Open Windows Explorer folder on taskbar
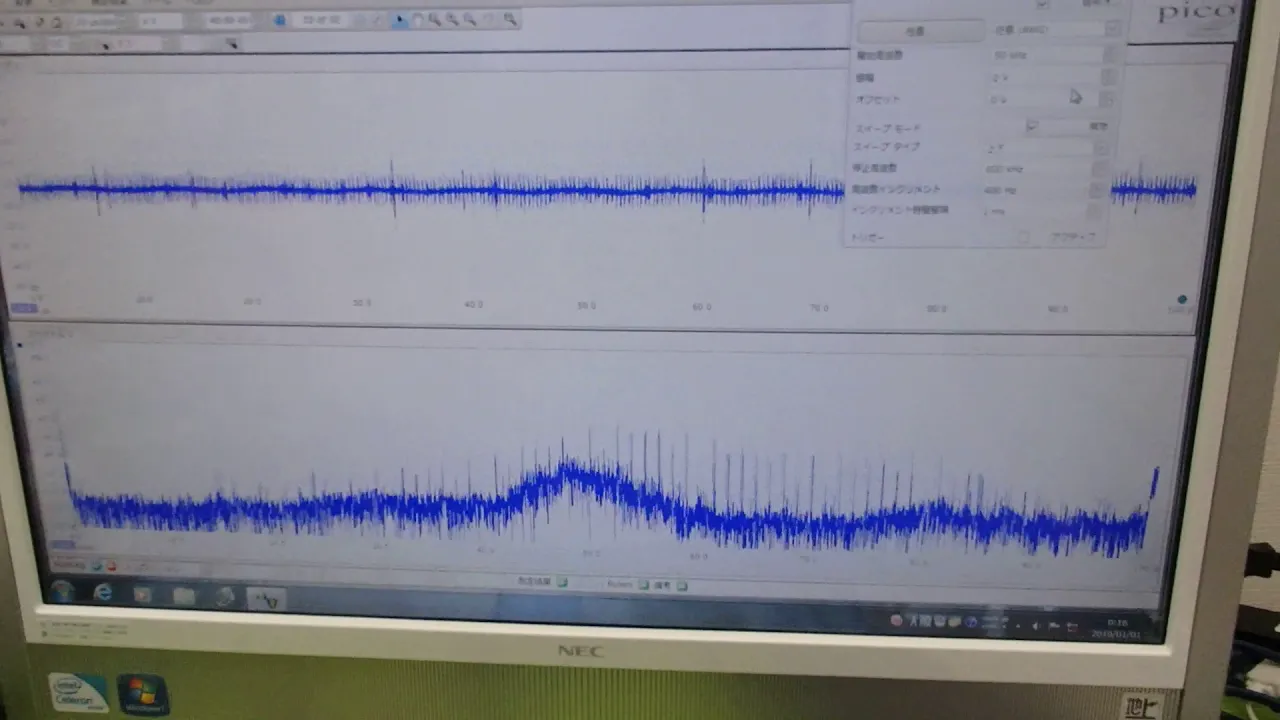1280x720 pixels. pos(184,596)
